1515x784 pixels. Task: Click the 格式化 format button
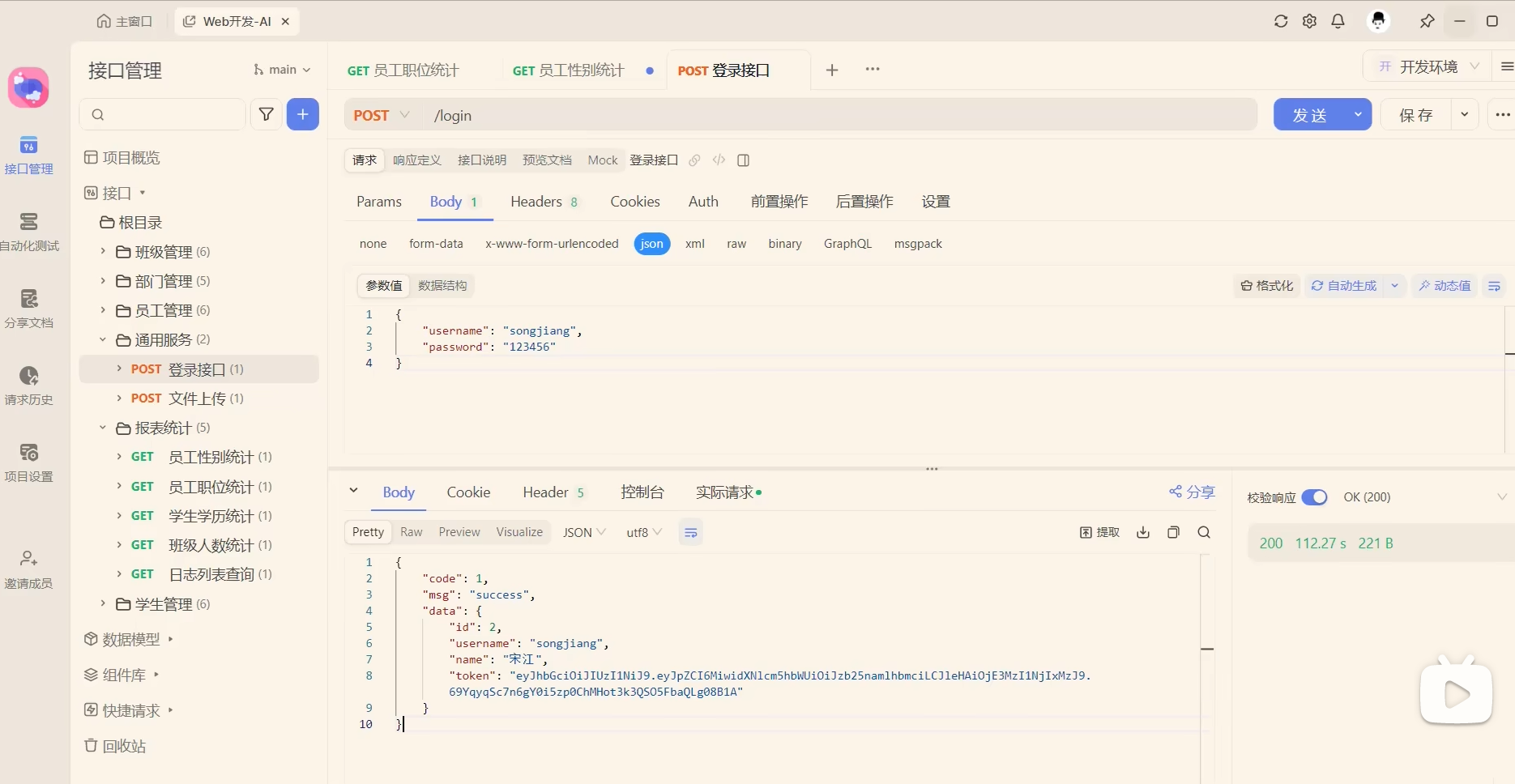(1267, 286)
